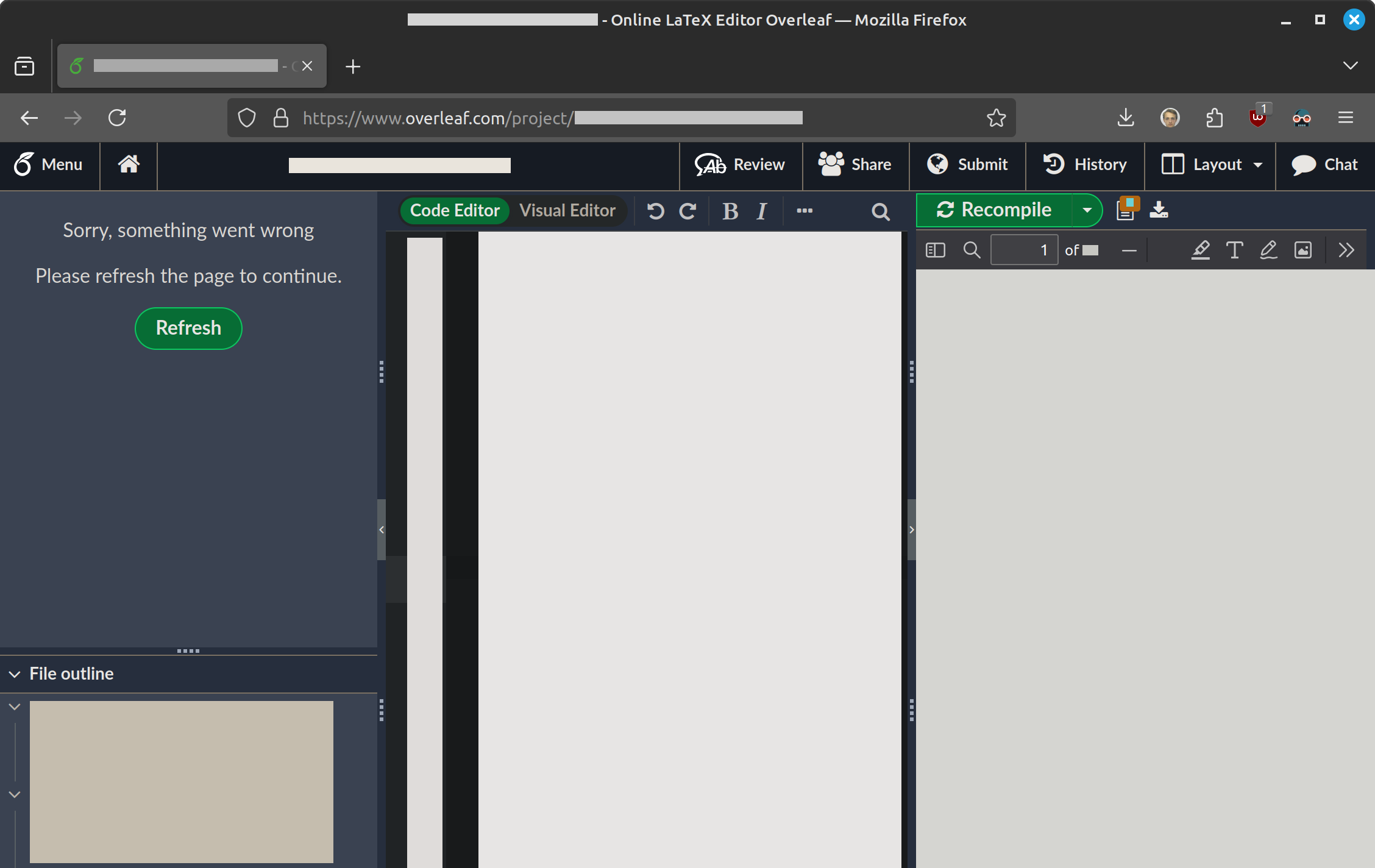Open the logs and output files icon
This screenshot has height=868, width=1375.
1126,209
